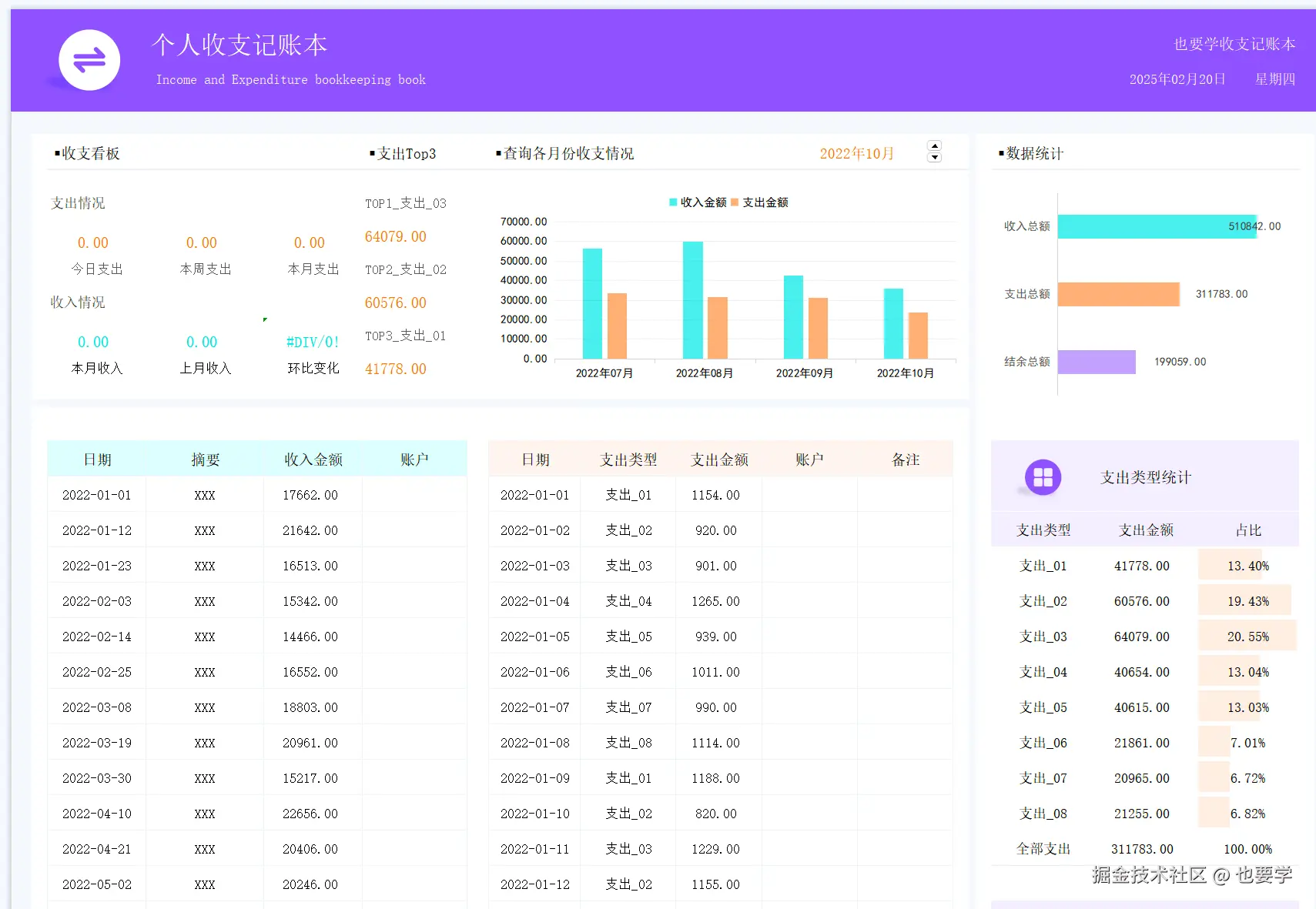Click 支出_08 in the 2022-01-08 row

pyautogui.click(x=628, y=743)
